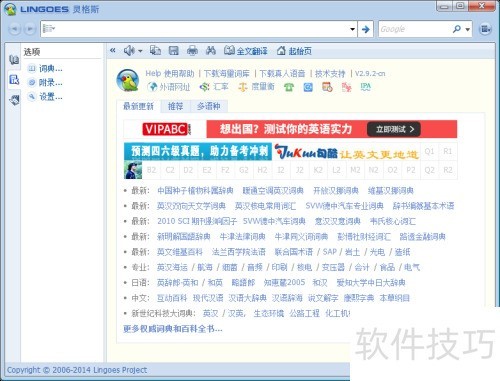500x381 pixels.
Task: Open 外语网址 appendix
Action: (169, 87)
